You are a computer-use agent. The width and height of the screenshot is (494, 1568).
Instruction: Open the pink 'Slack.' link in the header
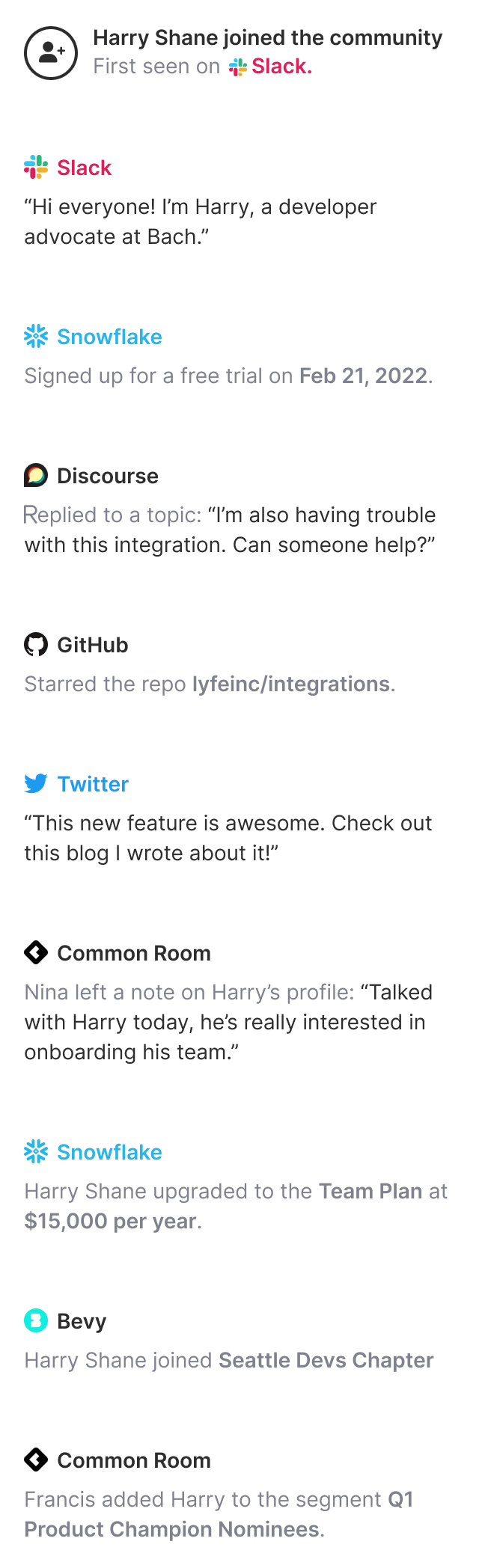pyautogui.click(x=281, y=67)
